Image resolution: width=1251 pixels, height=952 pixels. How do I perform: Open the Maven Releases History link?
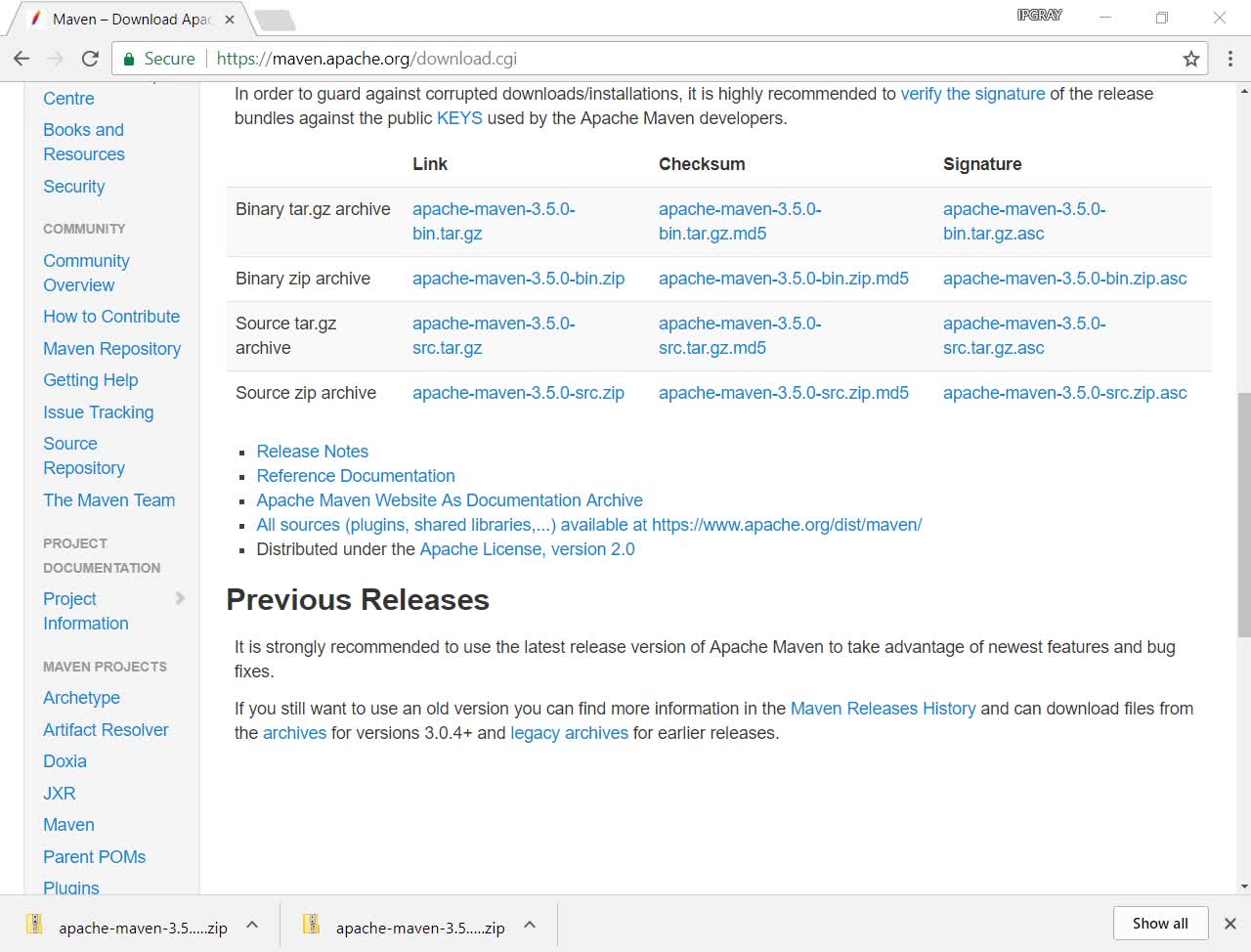pyautogui.click(x=883, y=708)
